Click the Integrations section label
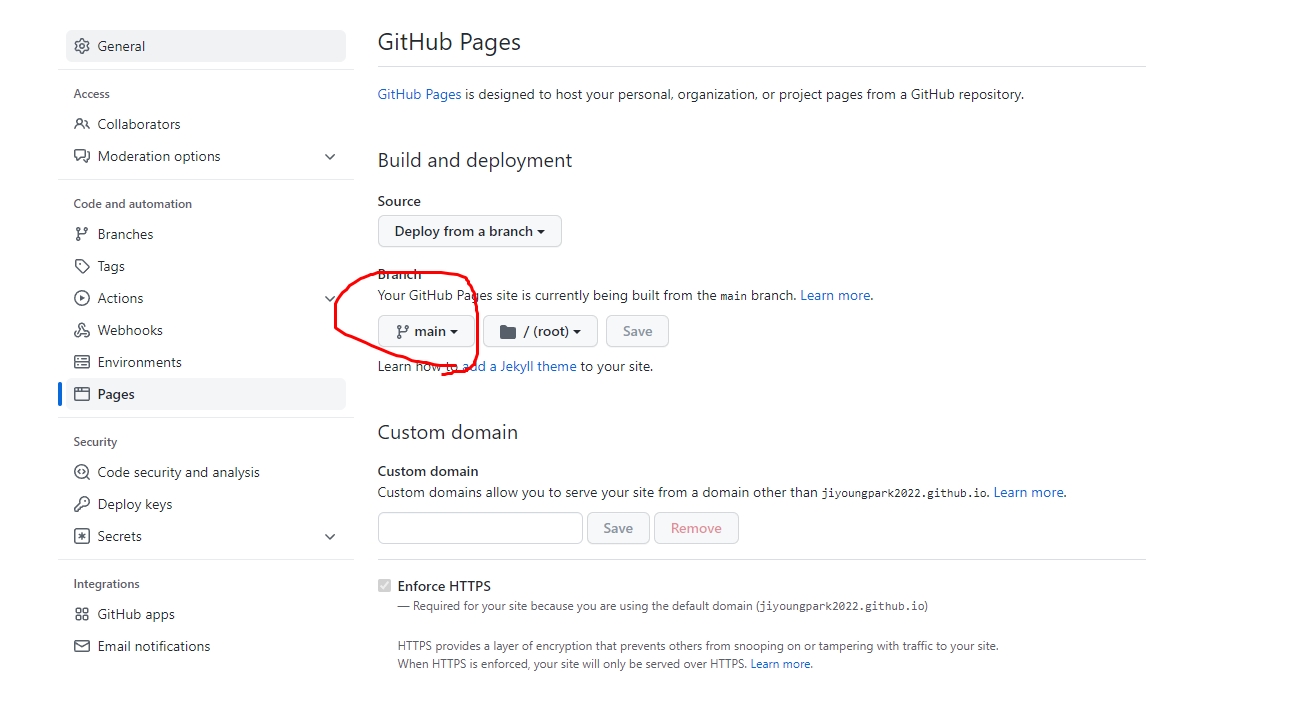Image resolution: width=1303 pixels, height=708 pixels. [x=106, y=583]
